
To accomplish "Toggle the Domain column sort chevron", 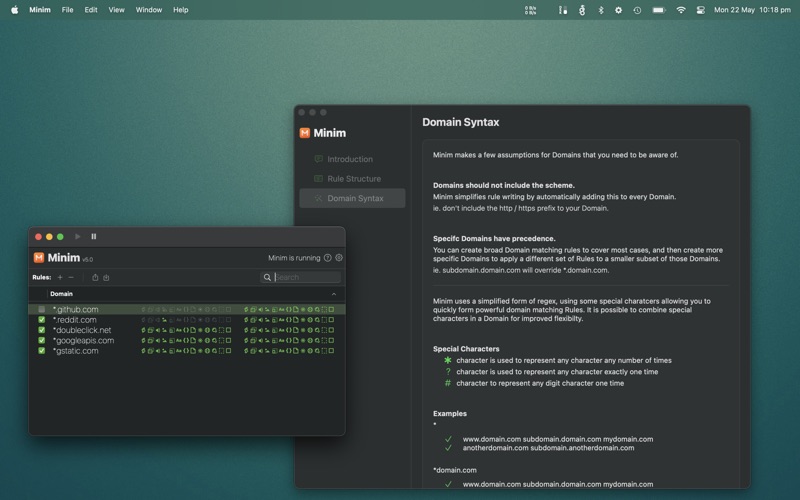I will [x=334, y=294].
